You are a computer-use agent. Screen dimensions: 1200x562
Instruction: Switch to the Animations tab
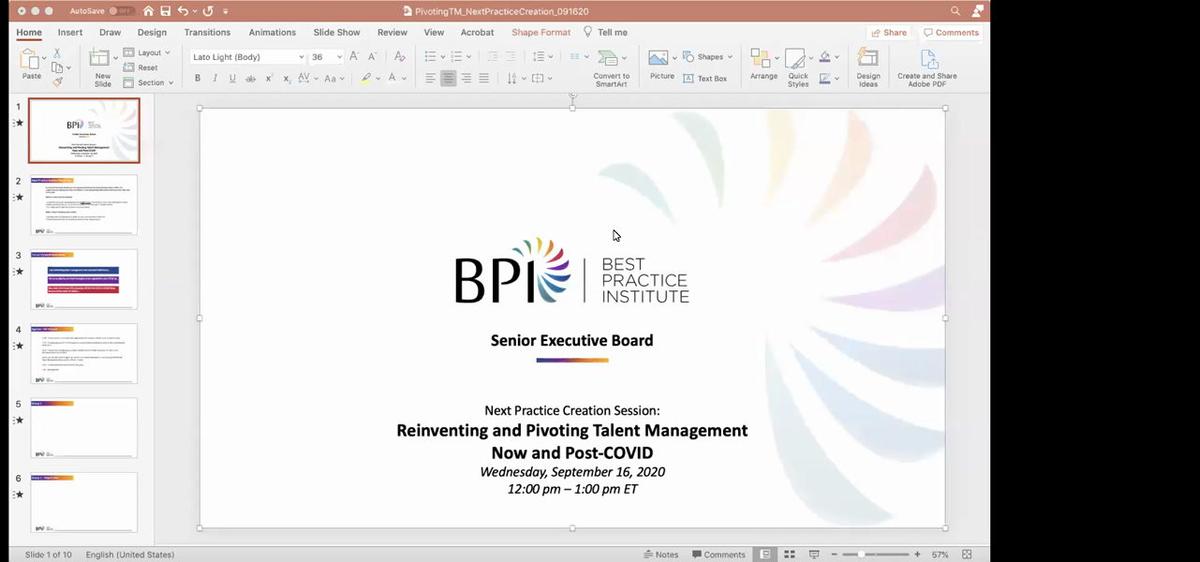coord(272,32)
